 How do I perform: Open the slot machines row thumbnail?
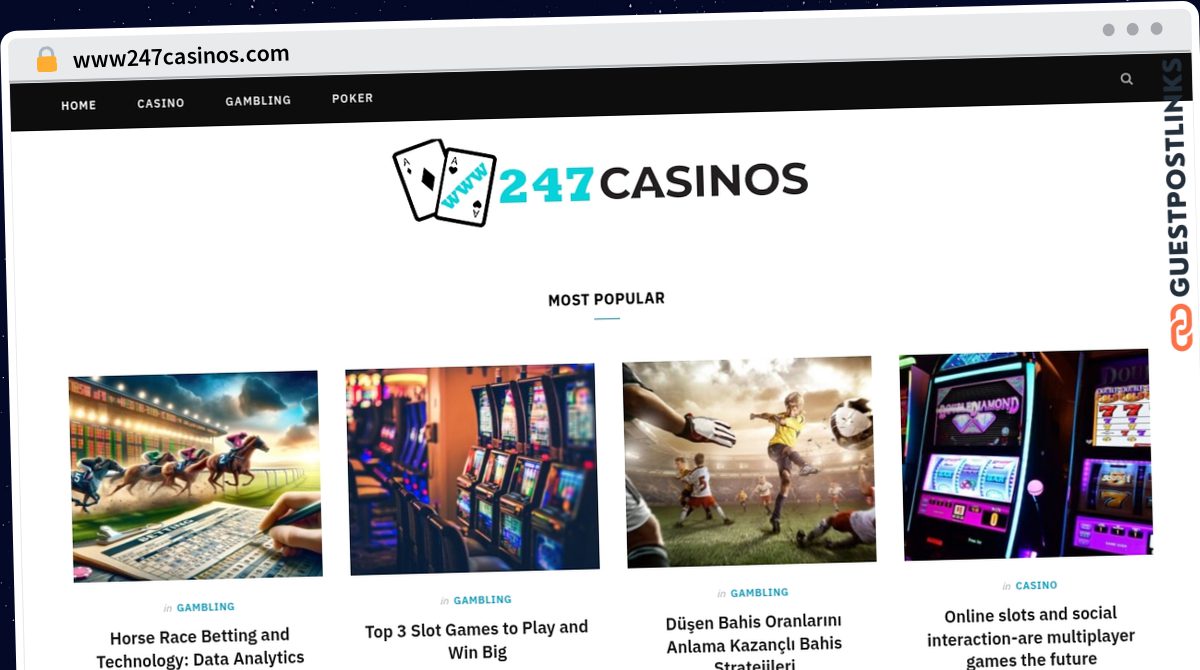coord(472,469)
